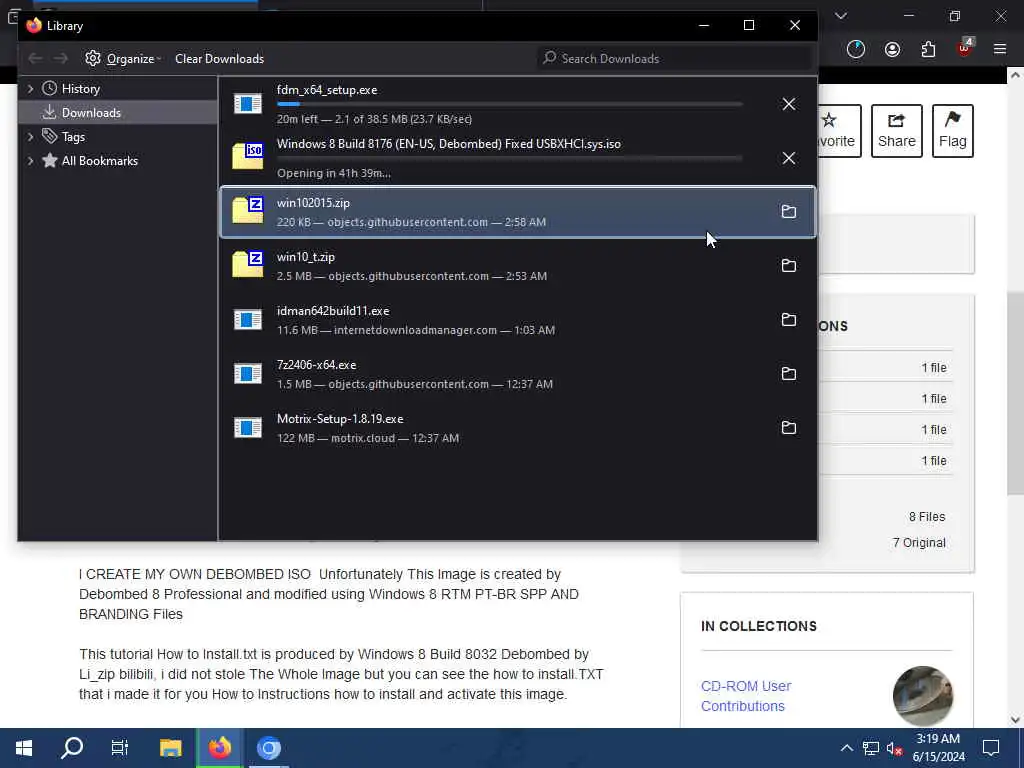Expand the All Bookmarks tree node

[30, 161]
